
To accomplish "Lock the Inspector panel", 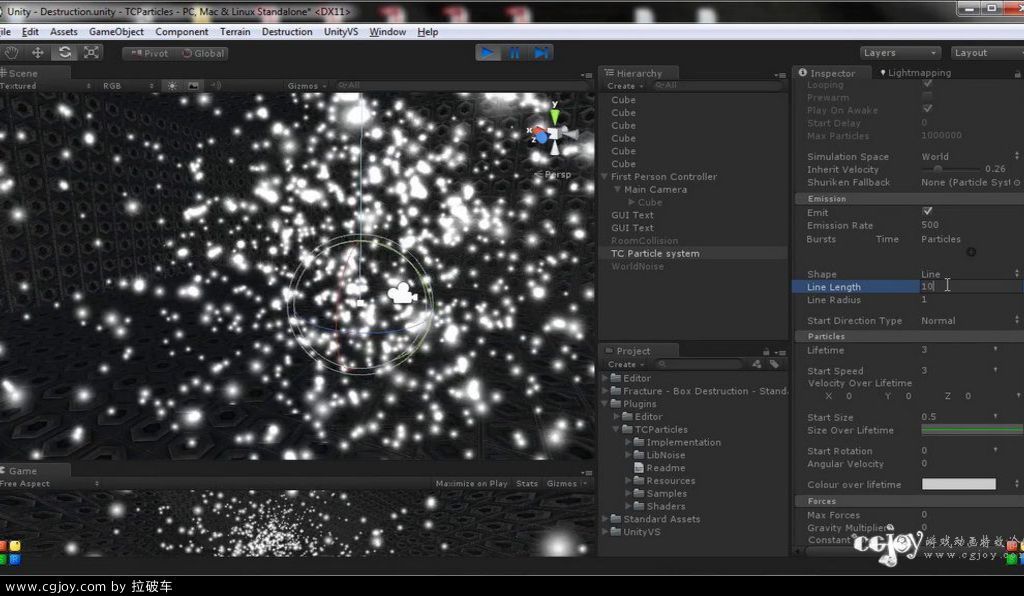I will 1017,74.
